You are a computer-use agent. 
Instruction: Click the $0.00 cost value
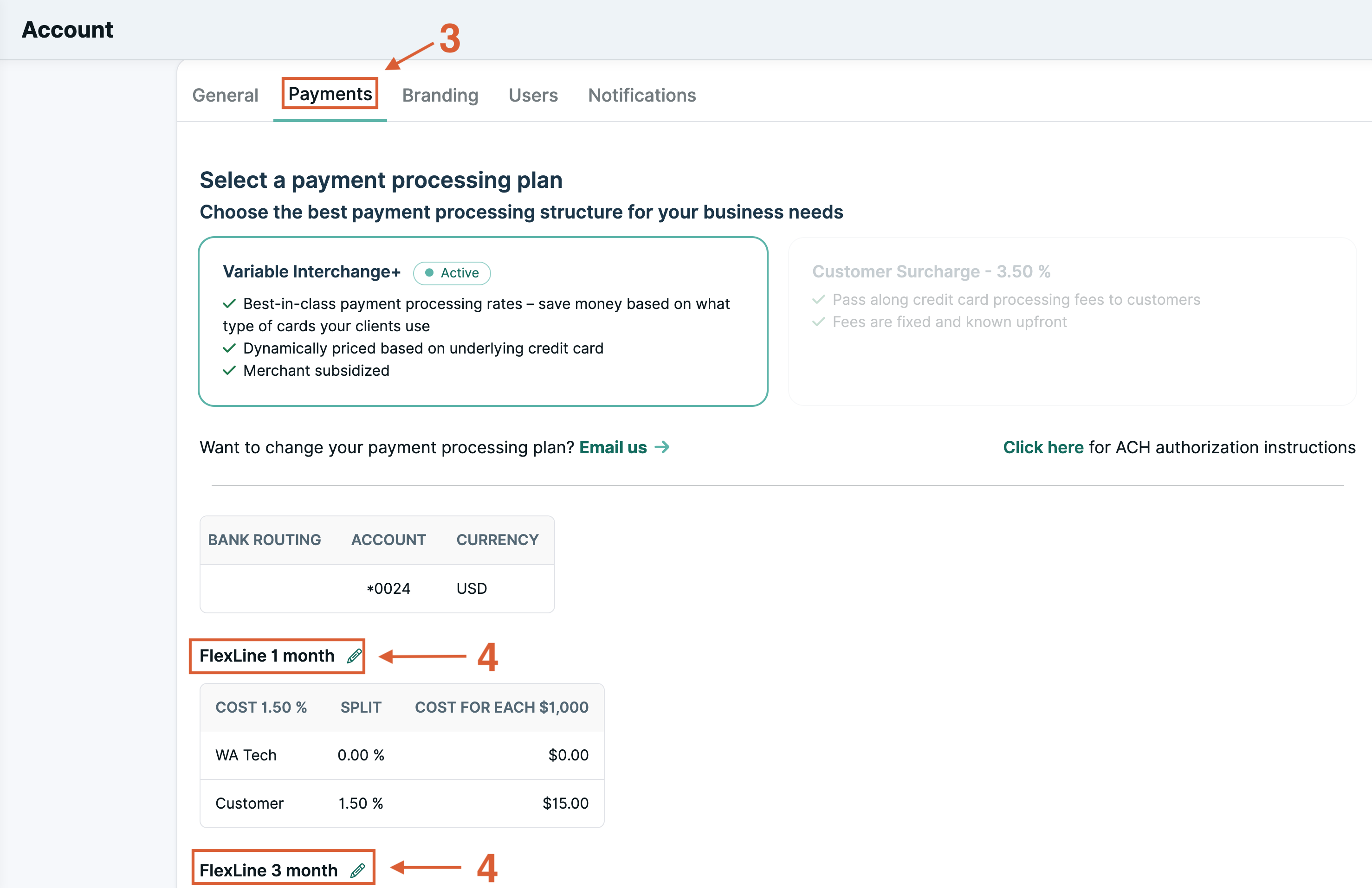click(x=569, y=755)
